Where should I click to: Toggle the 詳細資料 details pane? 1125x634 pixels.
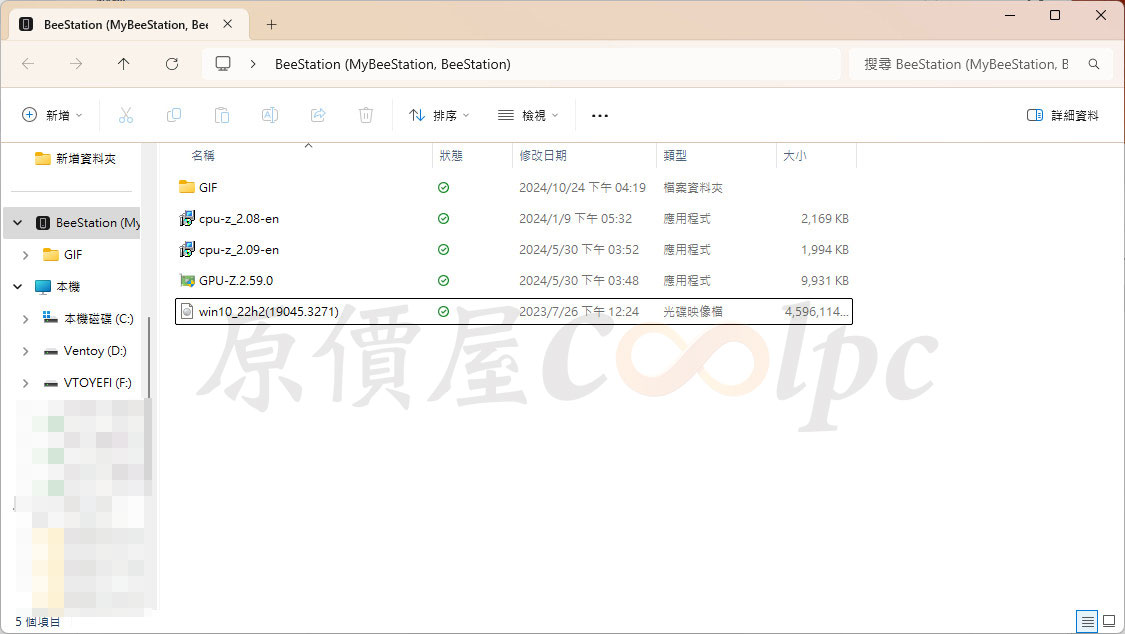tap(1063, 115)
